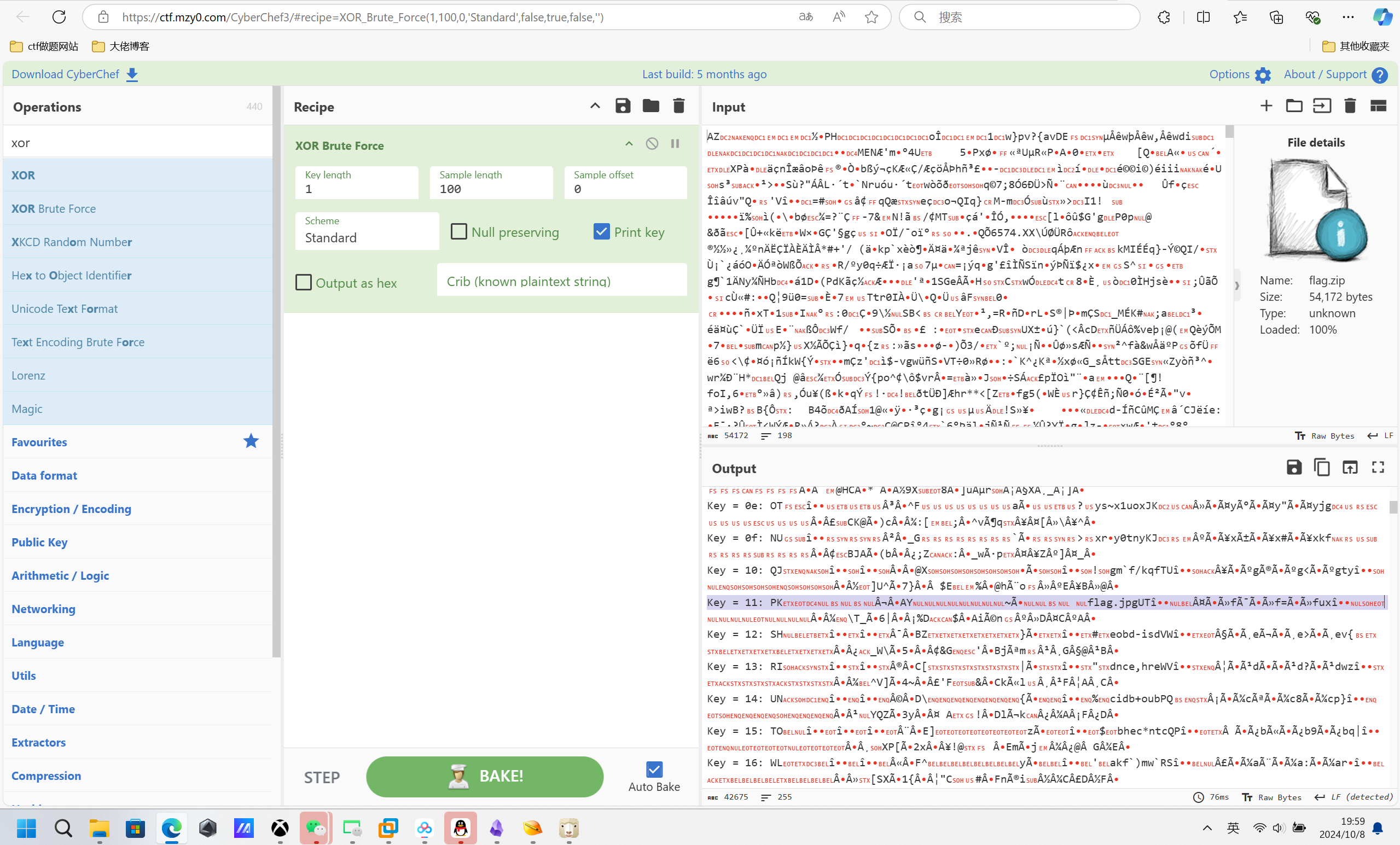
Task: Enable Output as hex checkbox
Action: point(304,282)
